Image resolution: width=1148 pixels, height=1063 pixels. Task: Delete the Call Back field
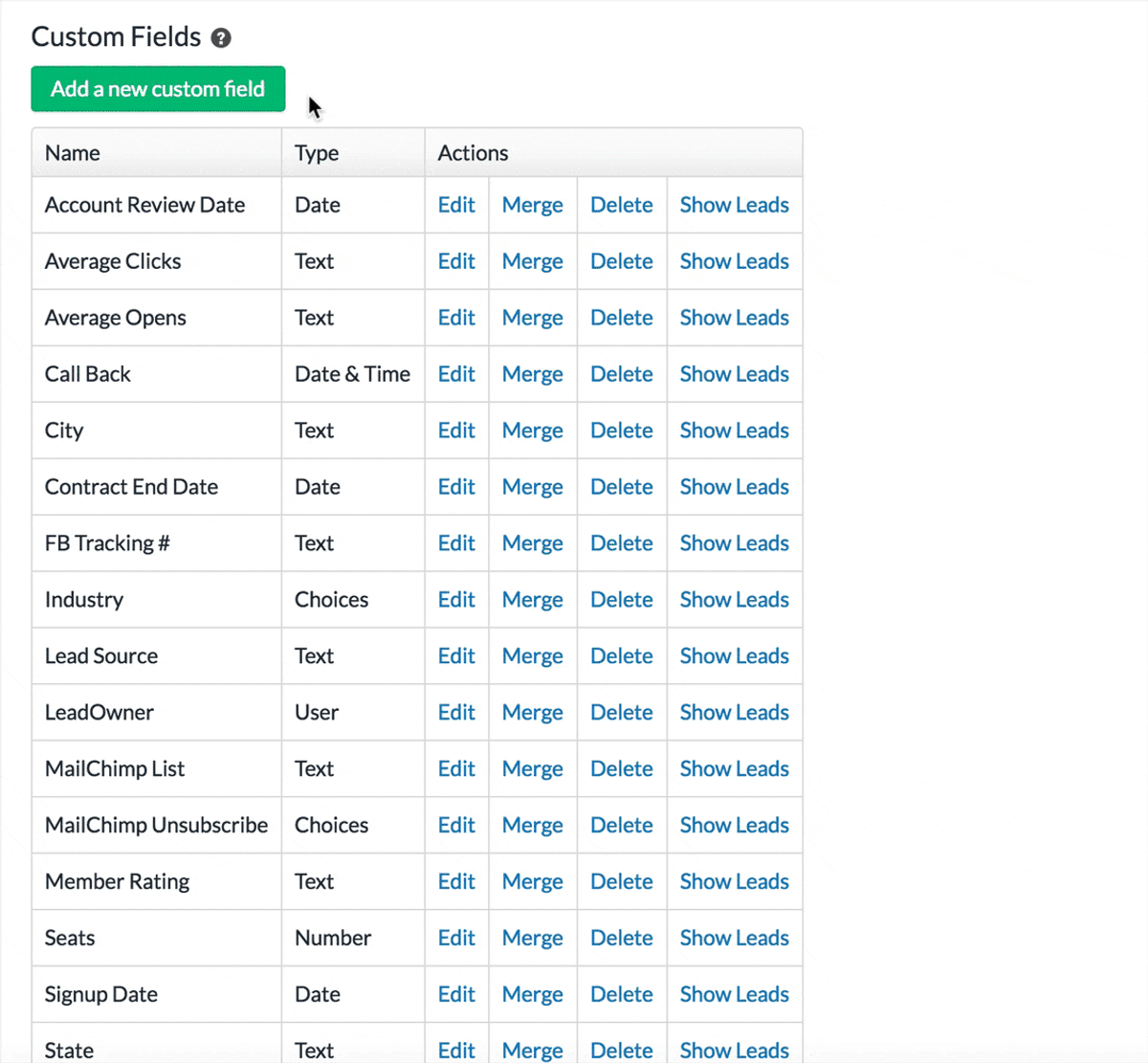pos(622,374)
